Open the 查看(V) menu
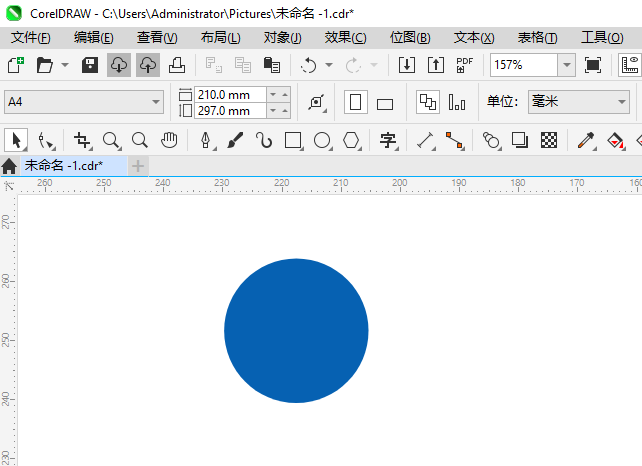642x466 pixels. click(157, 38)
